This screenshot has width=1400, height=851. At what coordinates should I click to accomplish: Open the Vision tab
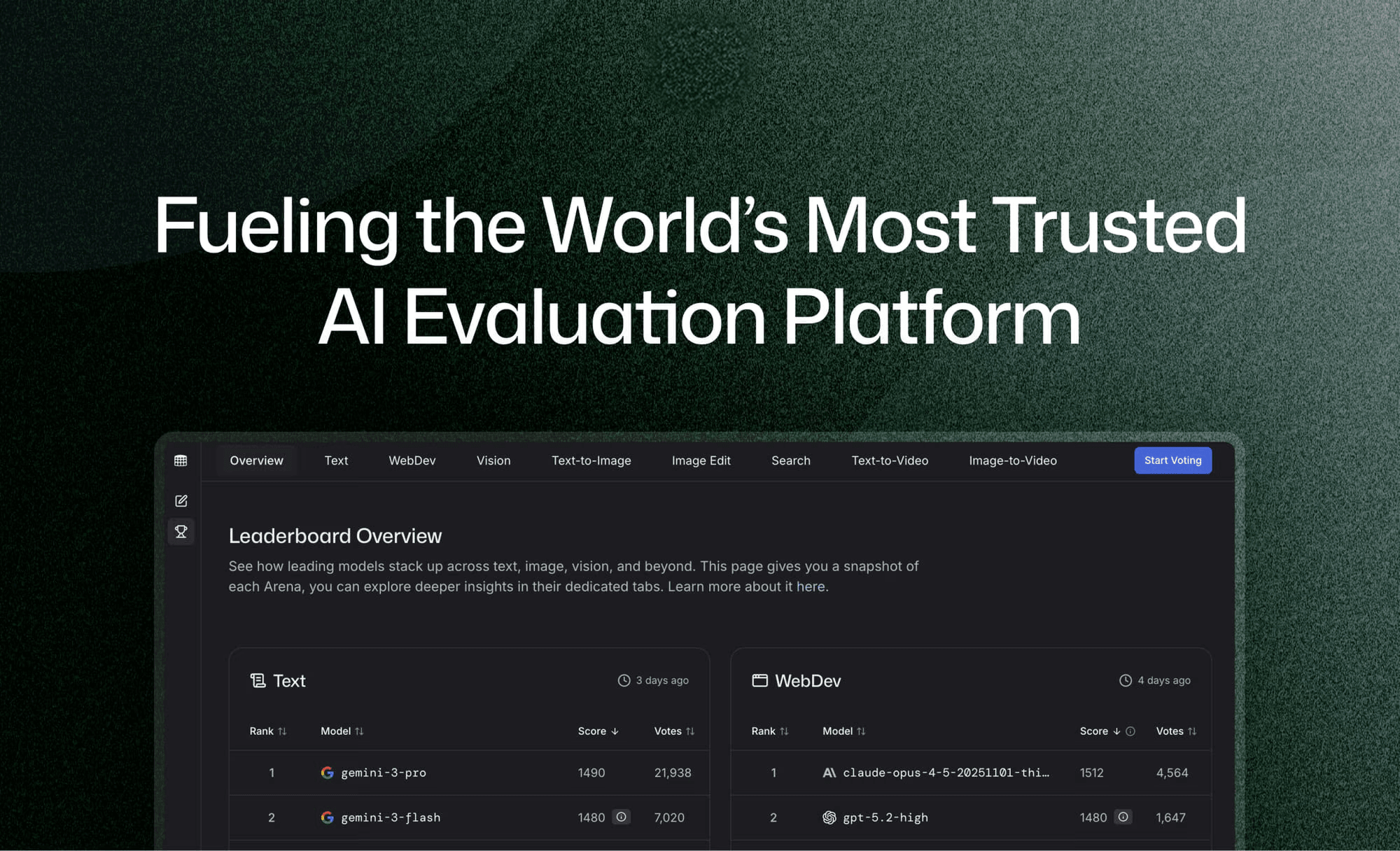pos(493,460)
